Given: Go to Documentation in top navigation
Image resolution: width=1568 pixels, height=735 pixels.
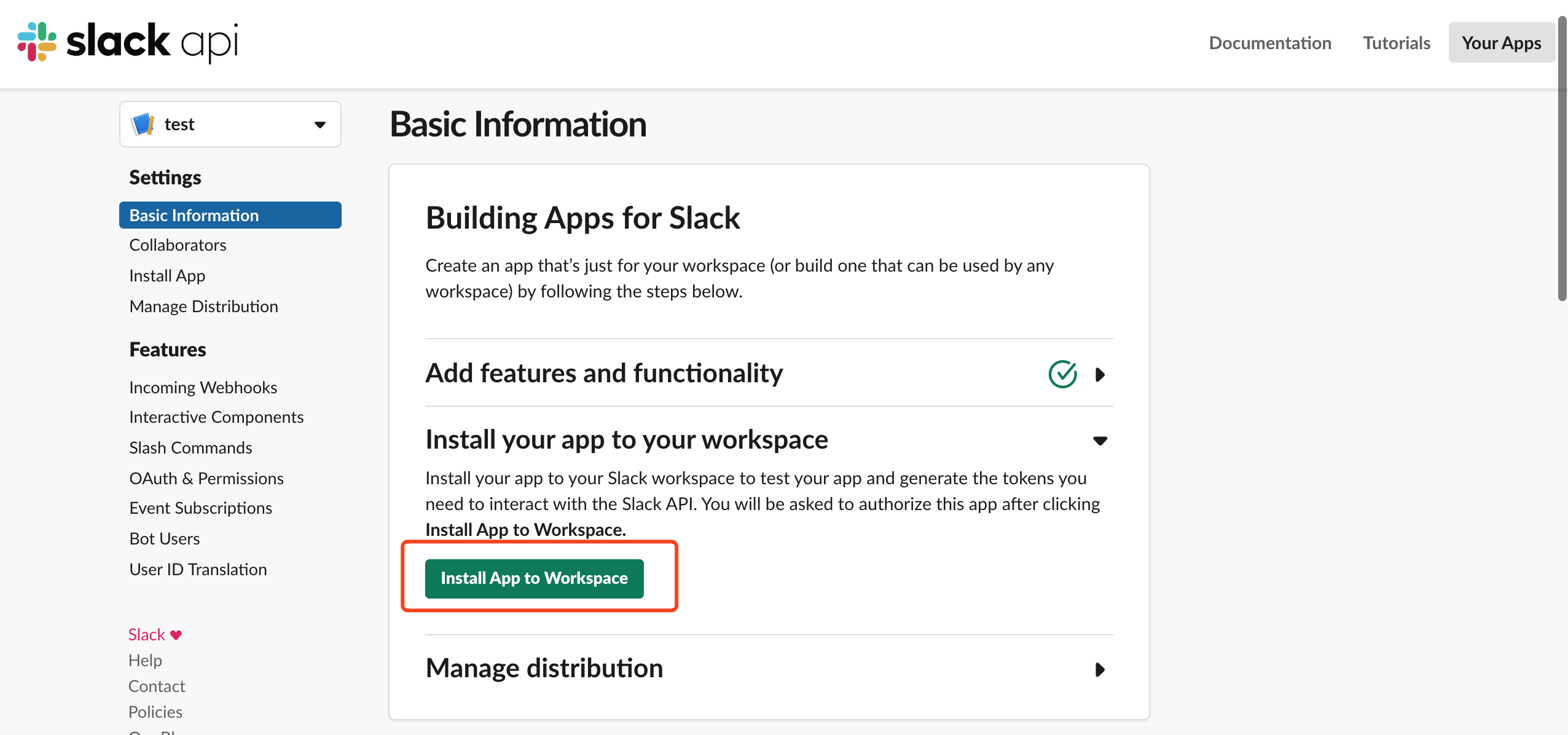Looking at the screenshot, I should [1270, 43].
